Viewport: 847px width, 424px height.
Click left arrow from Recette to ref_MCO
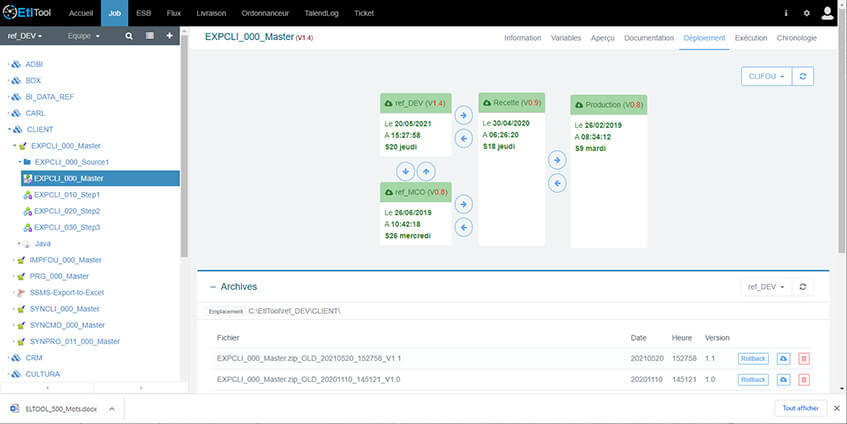click(x=463, y=227)
